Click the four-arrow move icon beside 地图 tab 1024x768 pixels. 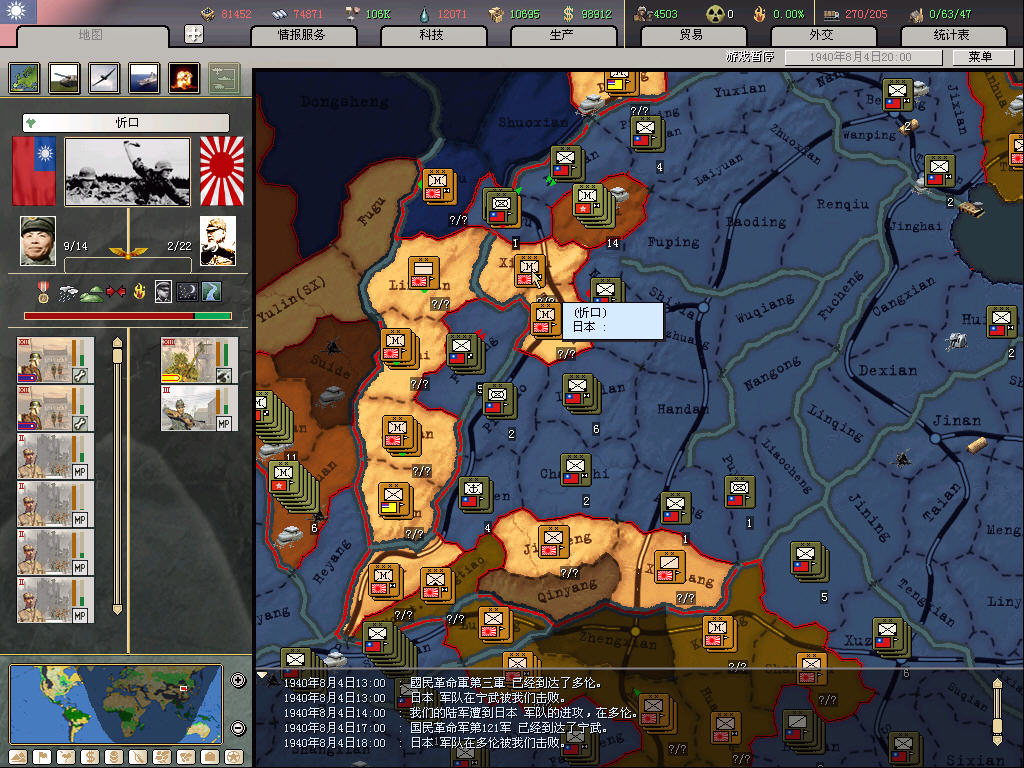pos(194,34)
